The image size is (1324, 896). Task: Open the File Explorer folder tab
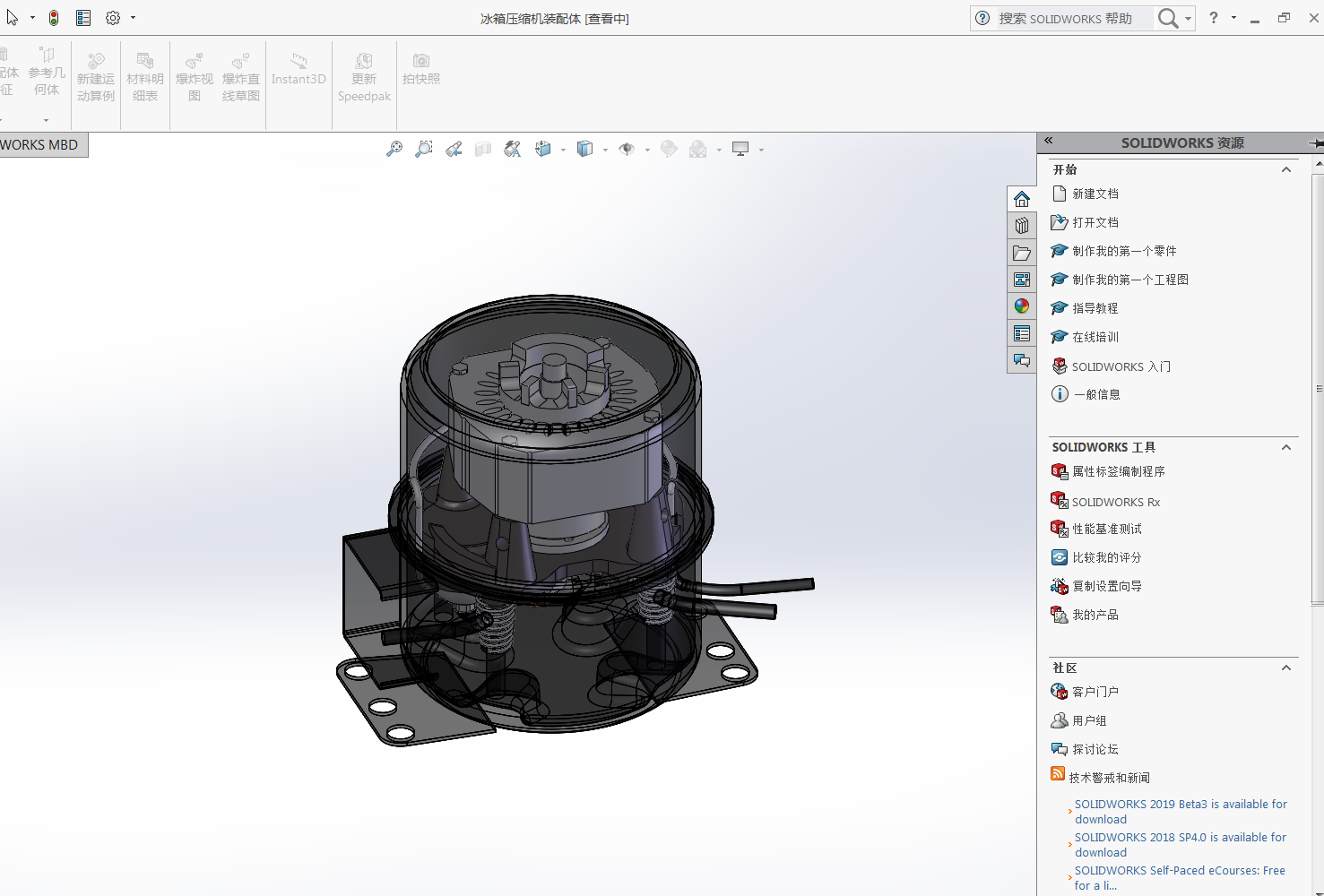(1022, 254)
